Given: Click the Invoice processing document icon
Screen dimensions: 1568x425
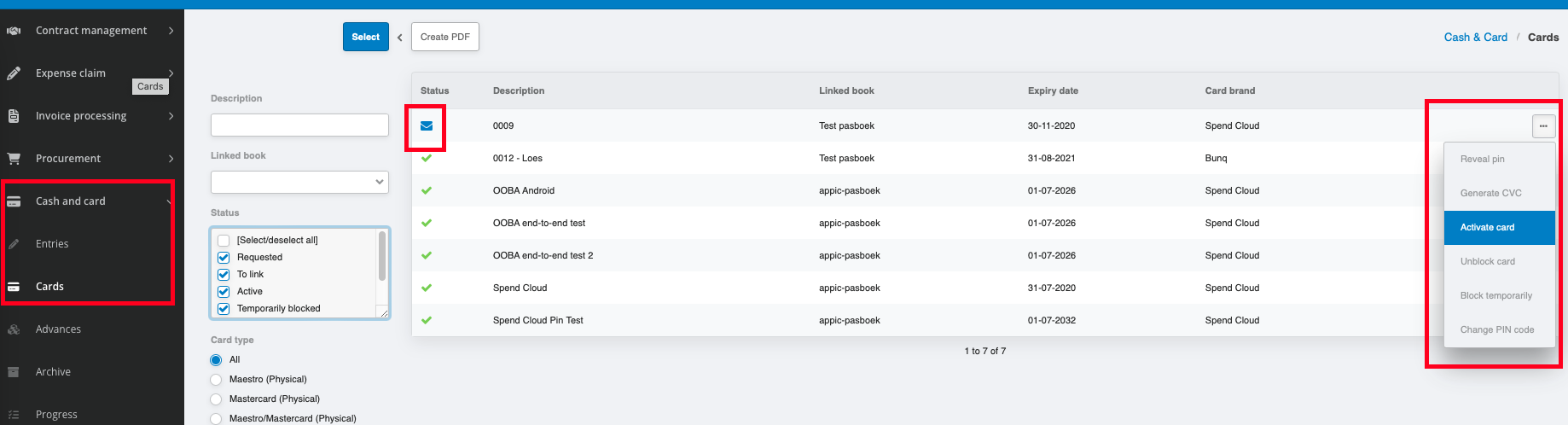Looking at the screenshot, I should tap(14, 116).
